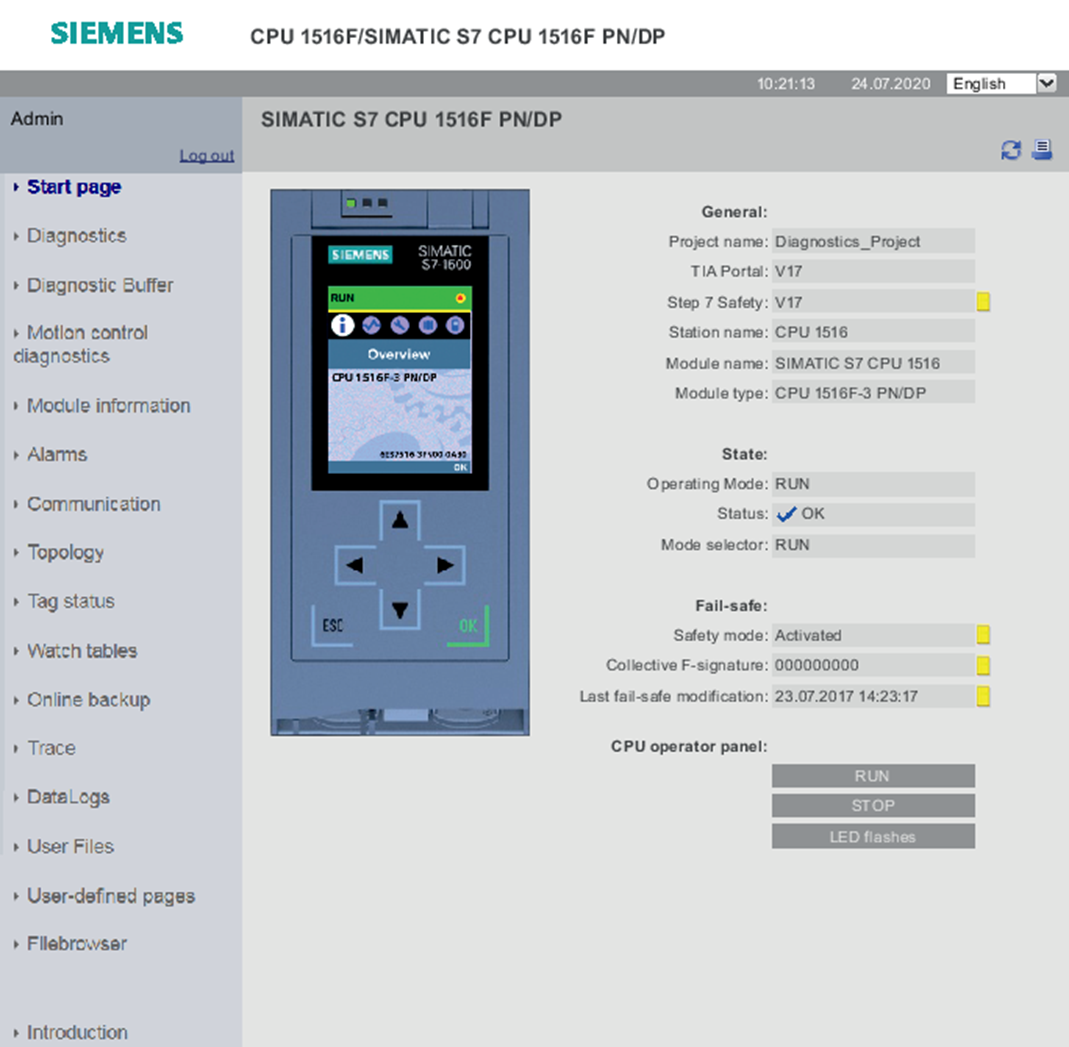Open Motion control diagnostics page
Screen dimensions: 1069x1047
tap(80, 344)
